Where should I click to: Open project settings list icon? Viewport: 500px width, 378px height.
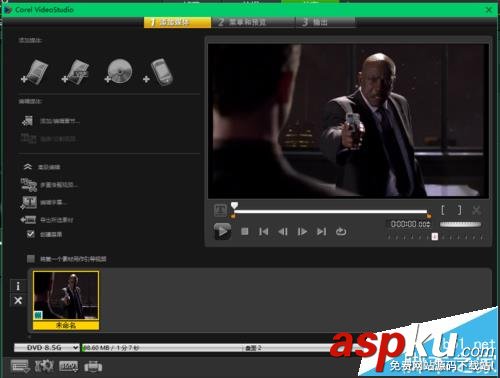pos(20,366)
